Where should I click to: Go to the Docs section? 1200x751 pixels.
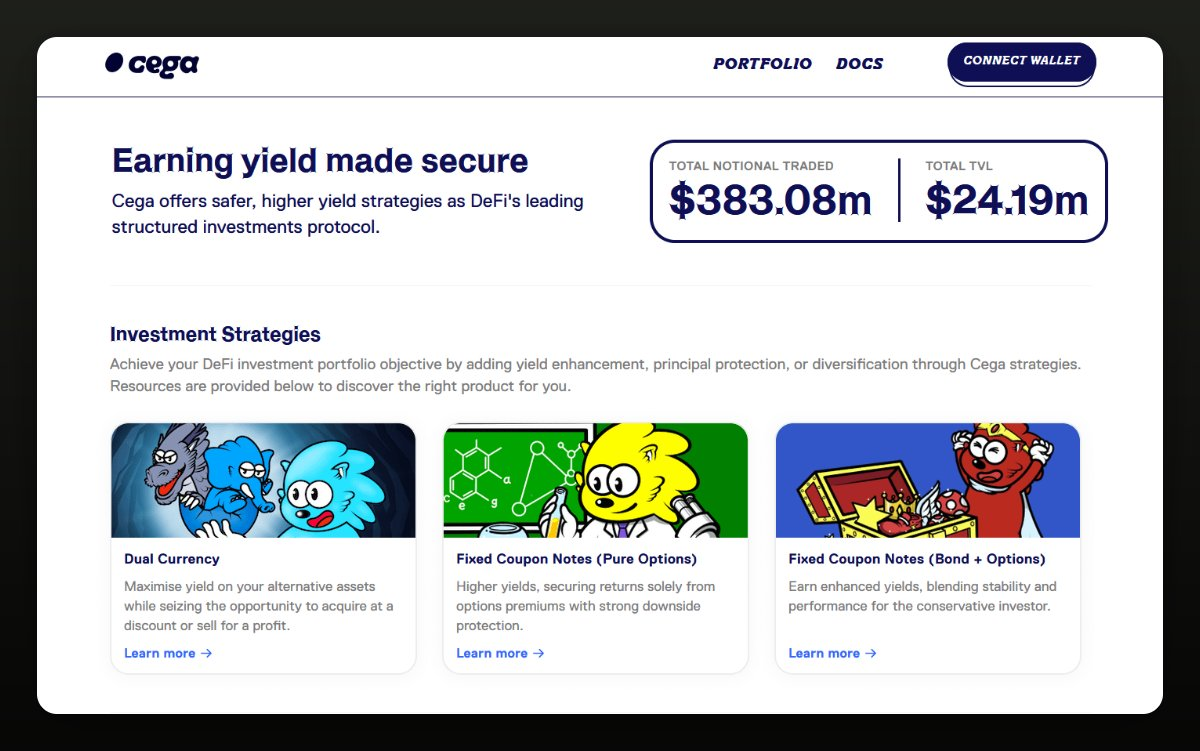point(859,64)
